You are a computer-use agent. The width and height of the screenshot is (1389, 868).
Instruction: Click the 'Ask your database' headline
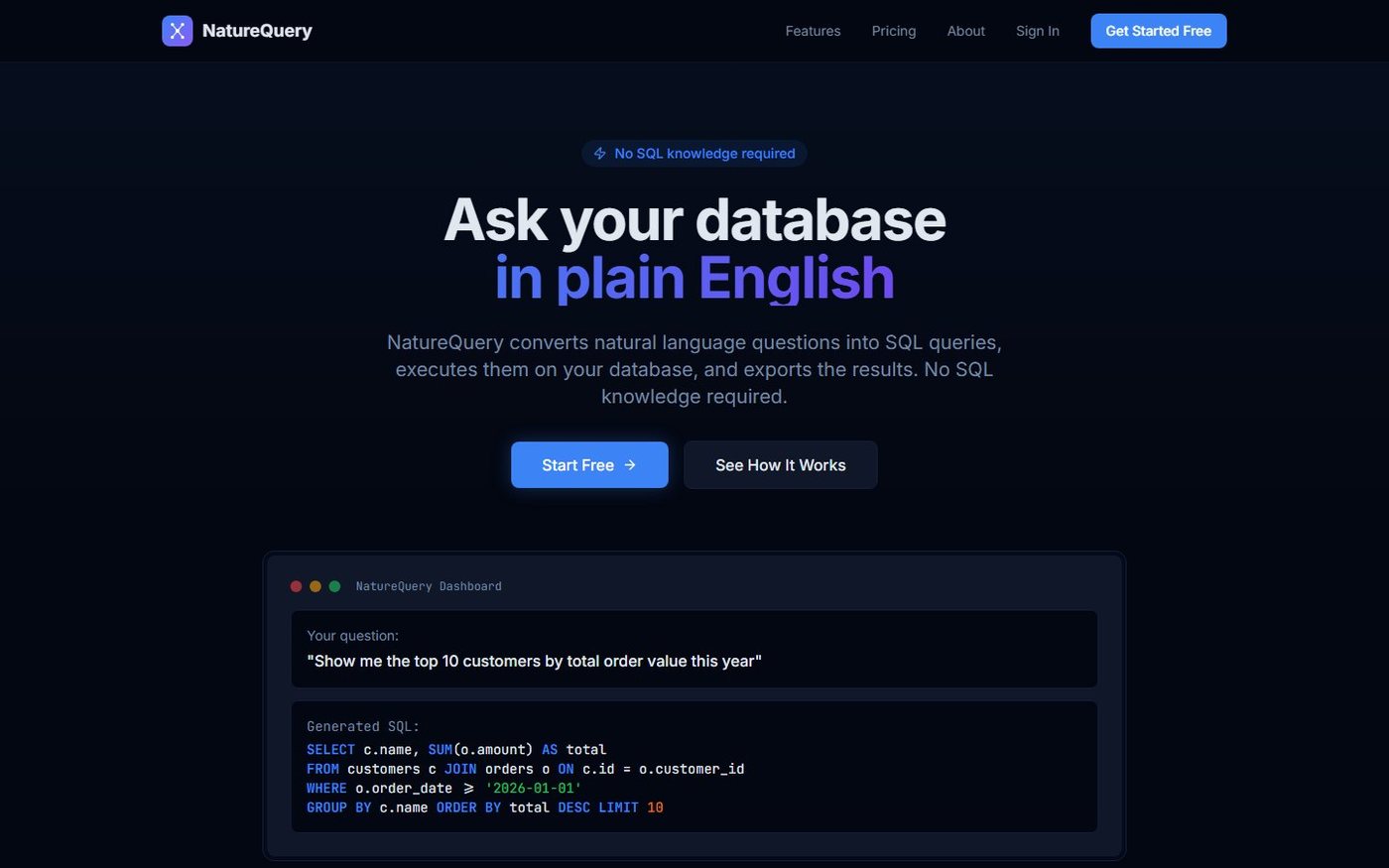pyautogui.click(x=694, y=219)
